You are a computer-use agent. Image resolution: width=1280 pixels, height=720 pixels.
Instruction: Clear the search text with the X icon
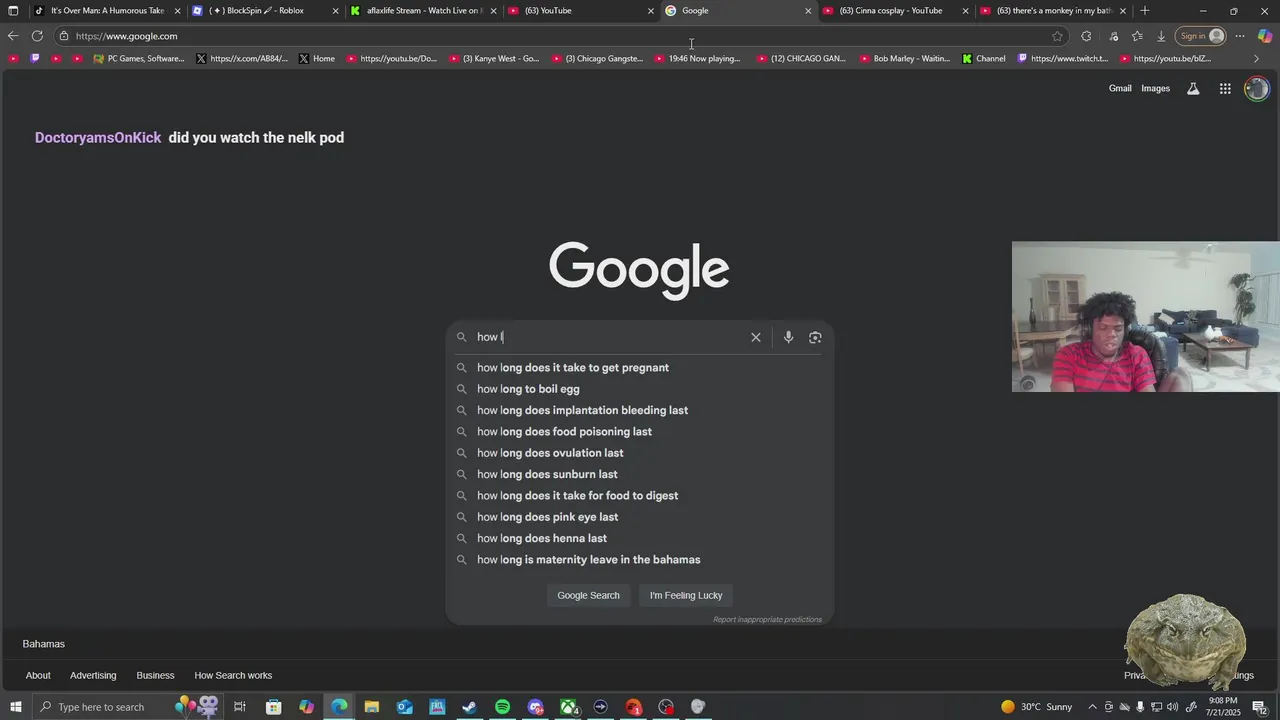756,337
